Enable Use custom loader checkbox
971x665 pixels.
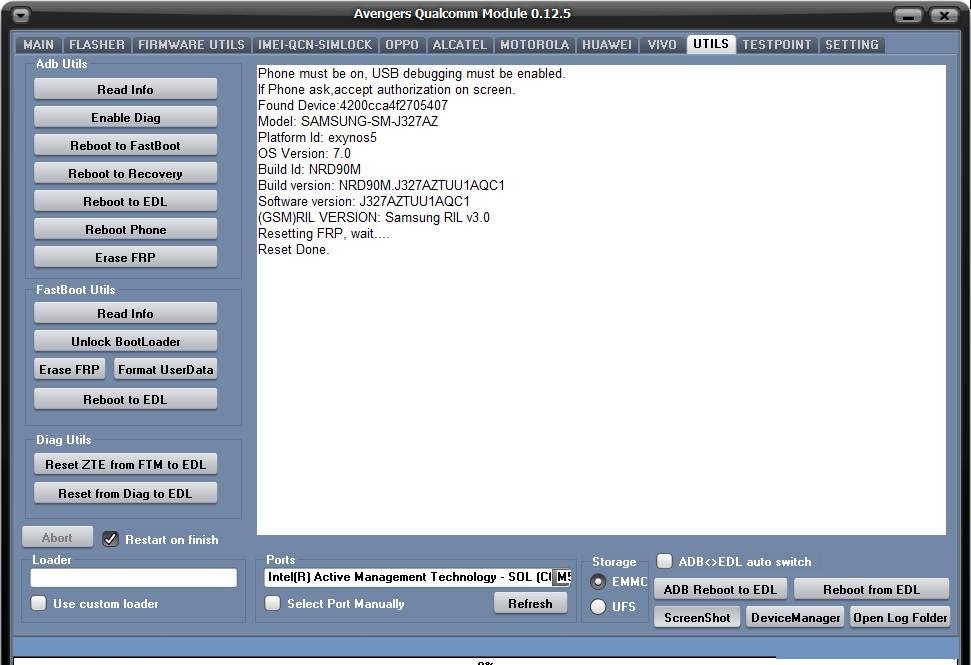pos(38,603)
